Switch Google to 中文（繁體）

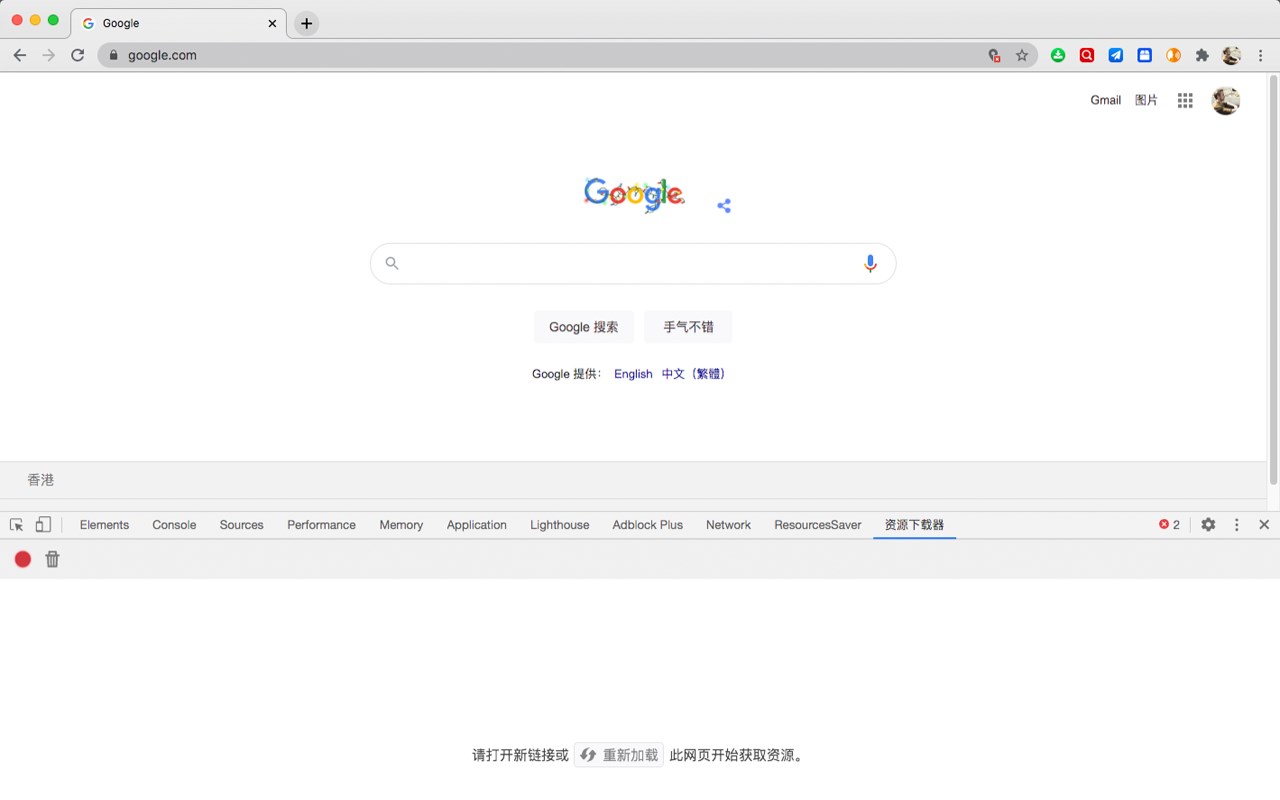click(x=694, y=374)
